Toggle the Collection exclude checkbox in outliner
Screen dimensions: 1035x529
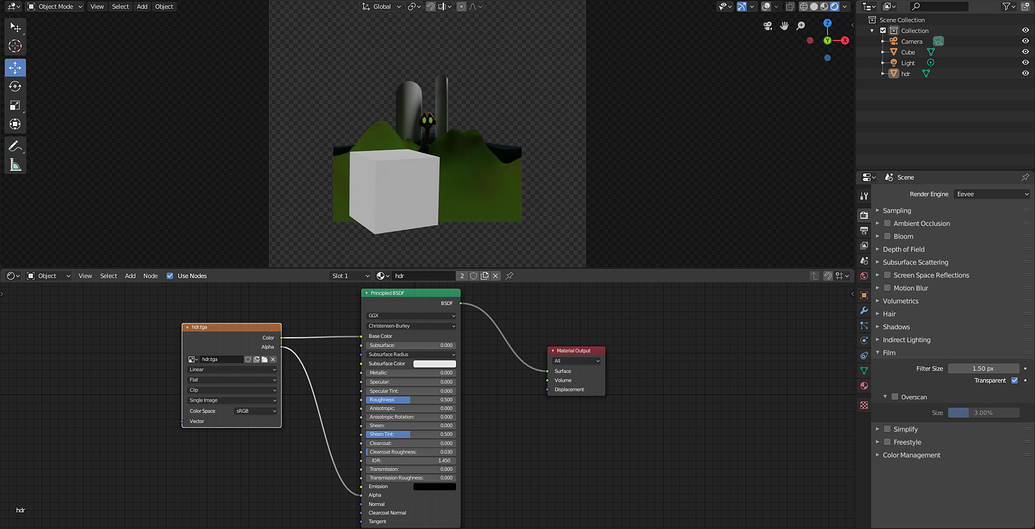pyautogui.click(x=883, y=30)
